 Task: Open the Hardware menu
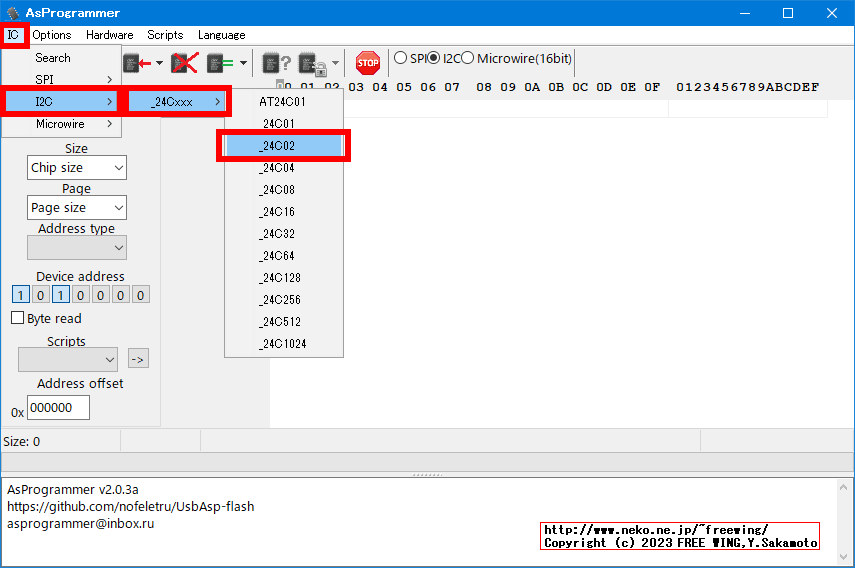tap(109, 35)
